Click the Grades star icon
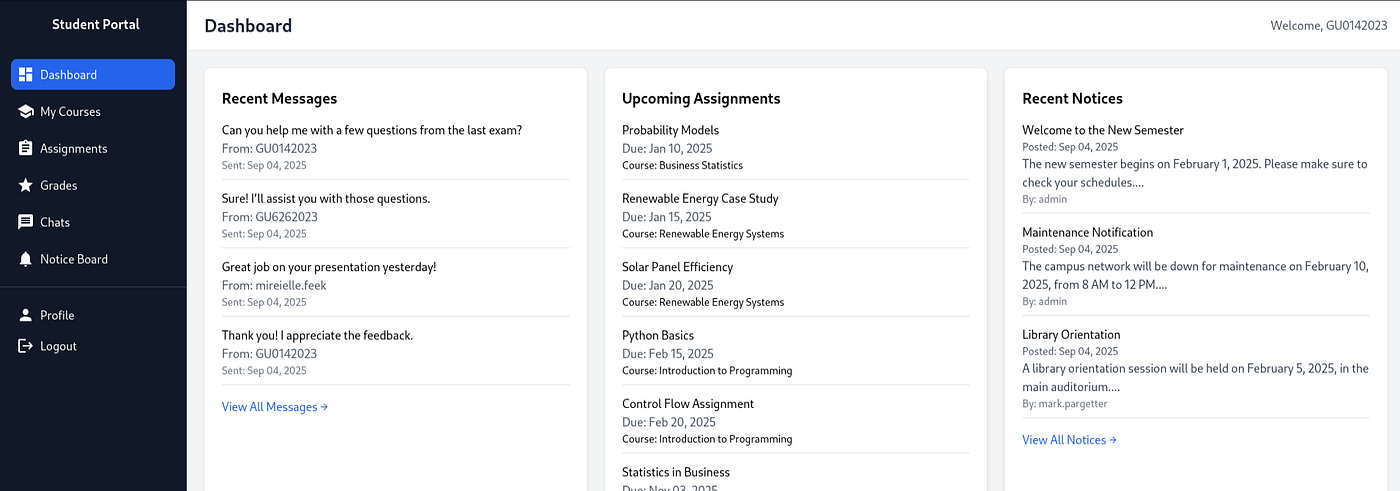This screenshot has height=491, width=1400. [x=26, y=186]
